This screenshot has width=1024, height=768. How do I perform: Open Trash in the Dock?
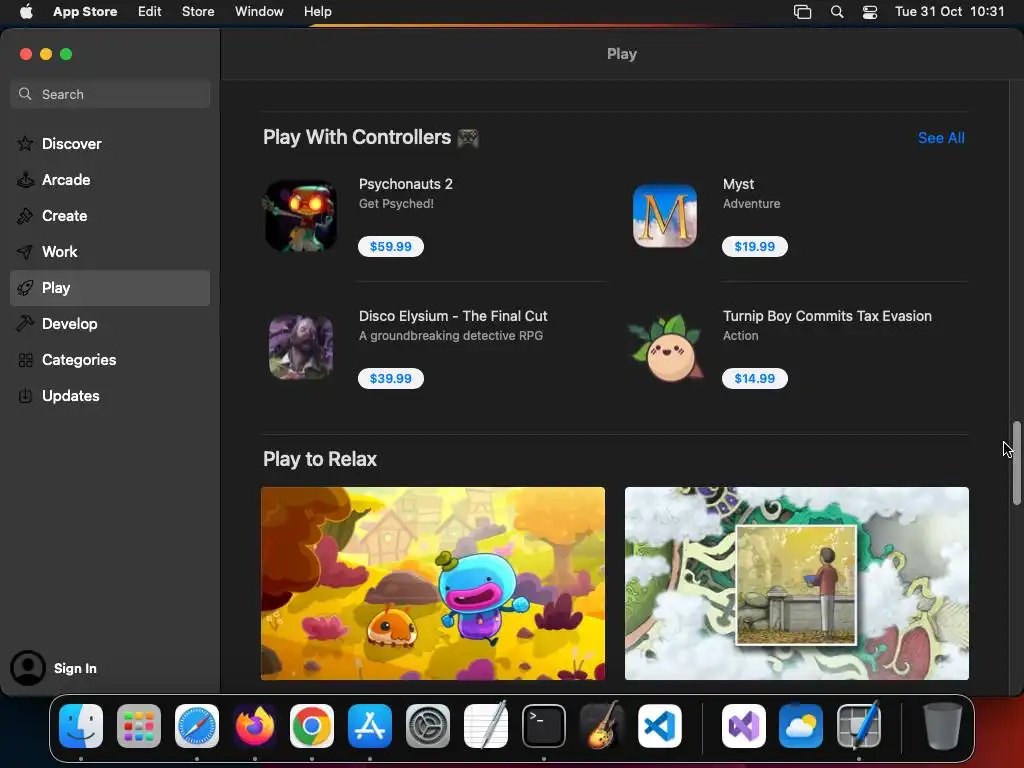pyautogui.click(x=942, y=726)
